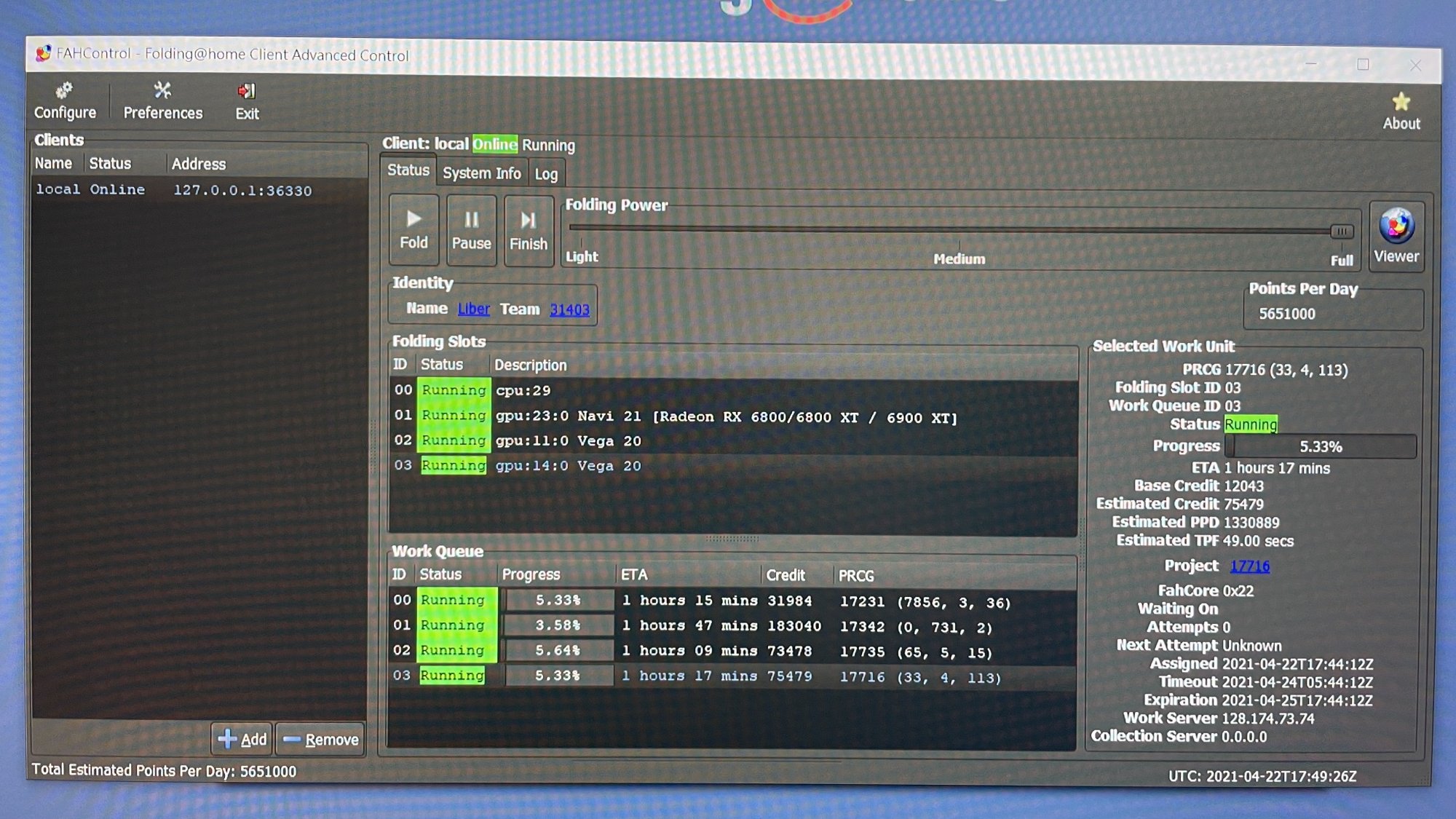Click the Finish button
Viewport: 1456px width, 819px height.
point(529,232)
